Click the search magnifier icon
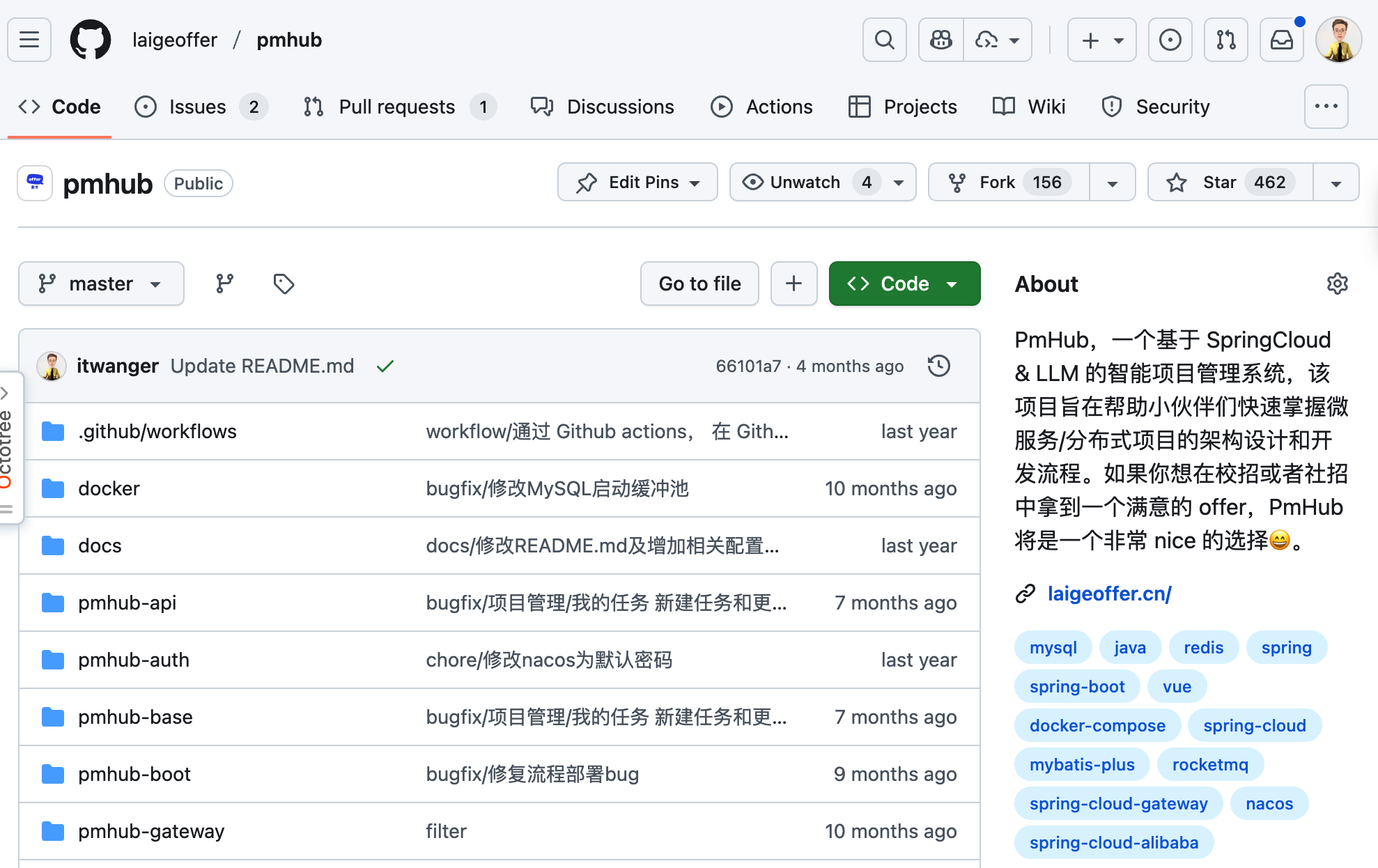Screen dimensions: 1378x868 tap(884, 40)
